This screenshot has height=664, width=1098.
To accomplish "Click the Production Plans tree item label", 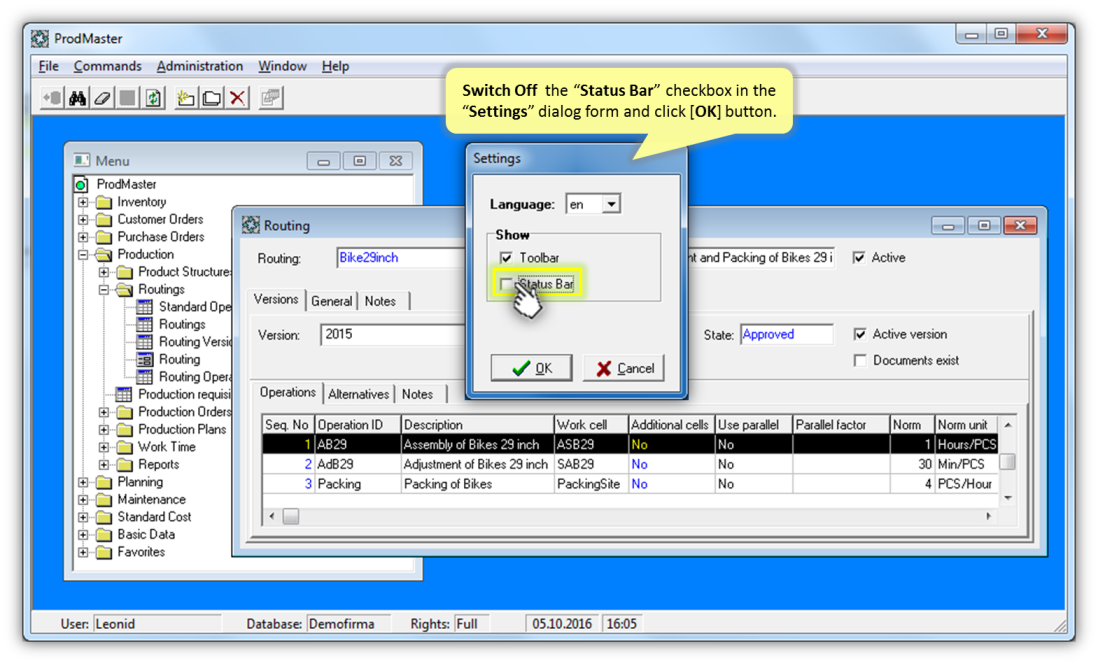I will coord(182,429).
